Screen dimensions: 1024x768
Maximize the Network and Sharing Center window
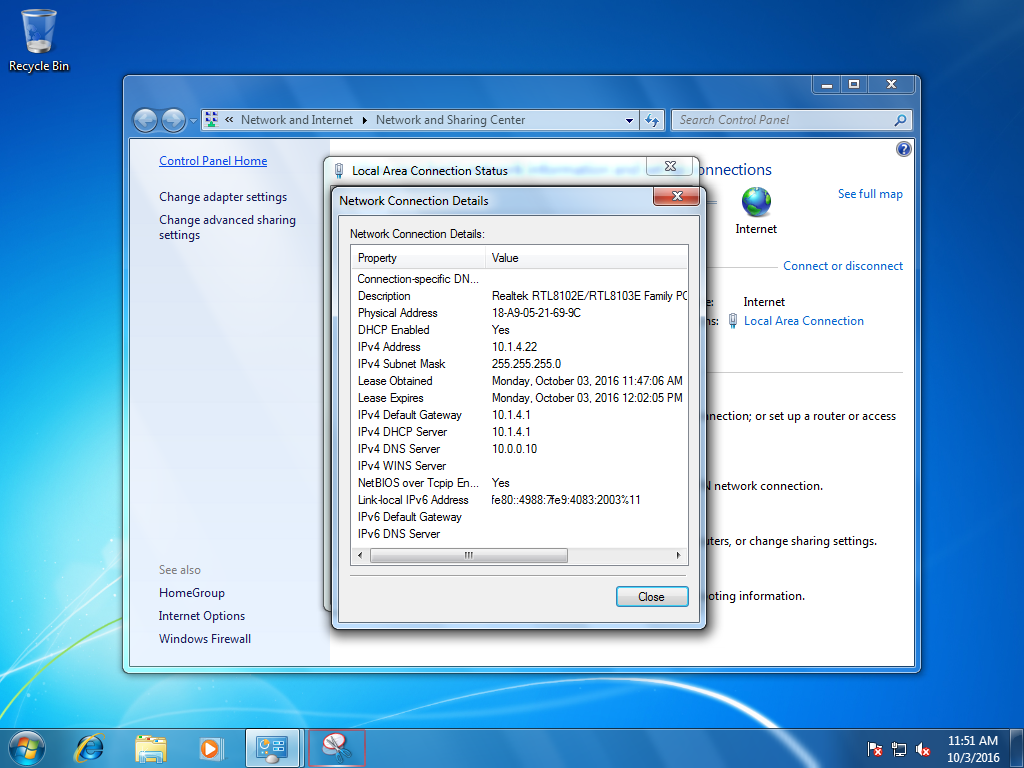854,84
